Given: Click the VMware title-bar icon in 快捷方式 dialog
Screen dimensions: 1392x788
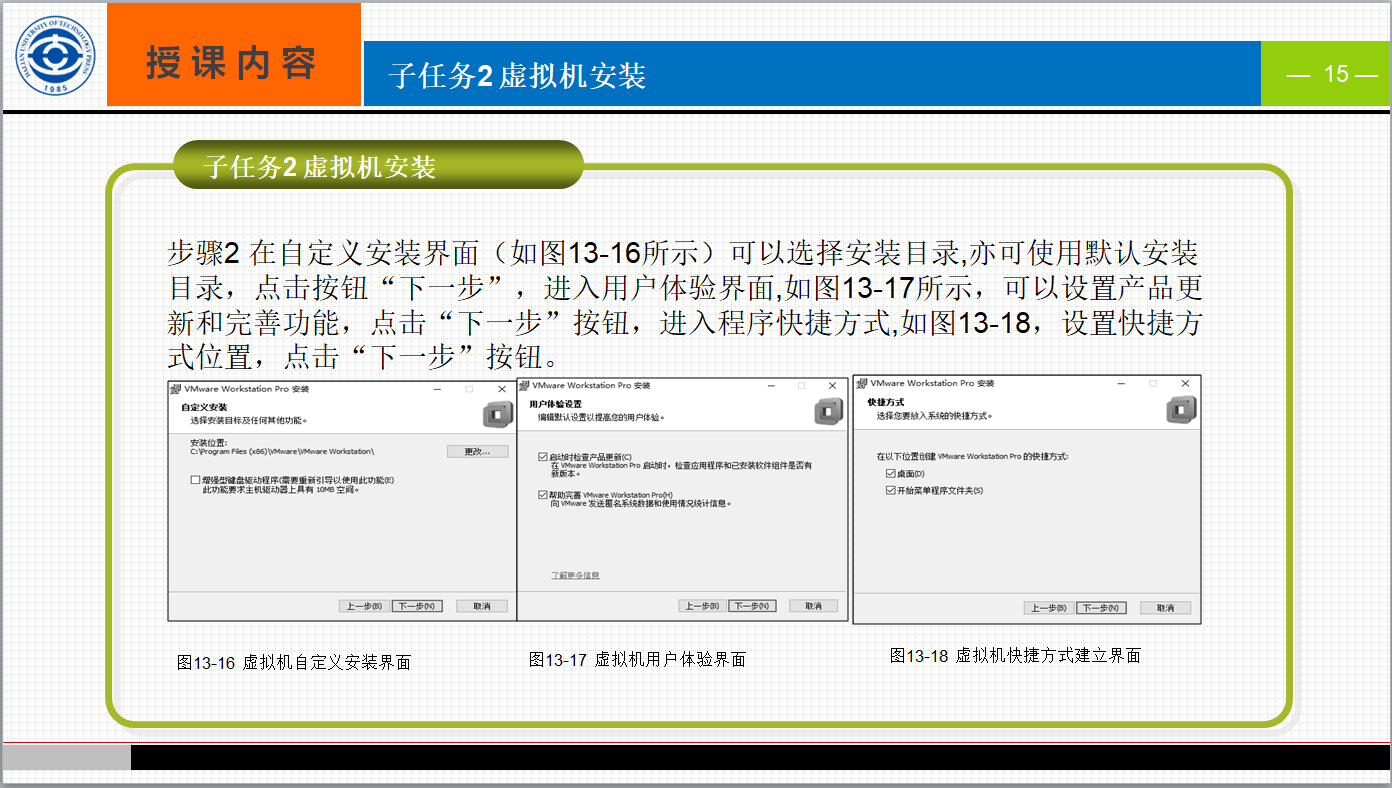Looking at the screenshot, I should coord(861,383).
